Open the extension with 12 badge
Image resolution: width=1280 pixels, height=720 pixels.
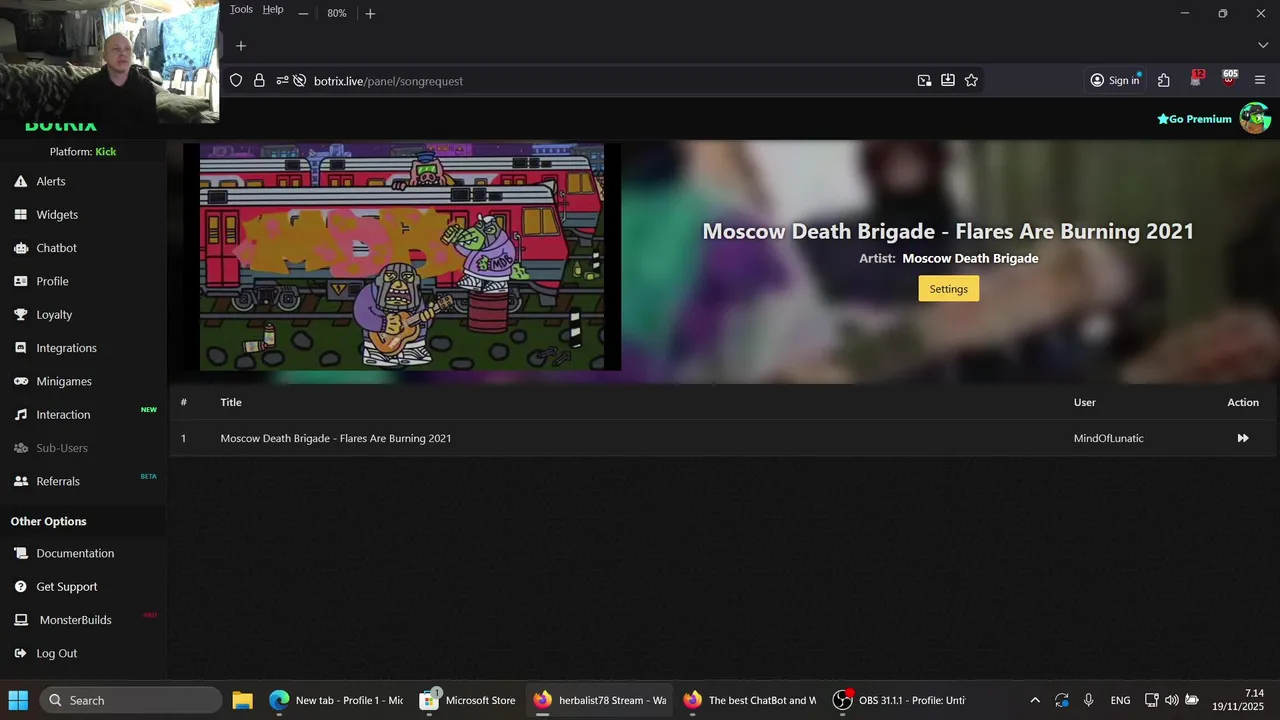point(1197,79)
